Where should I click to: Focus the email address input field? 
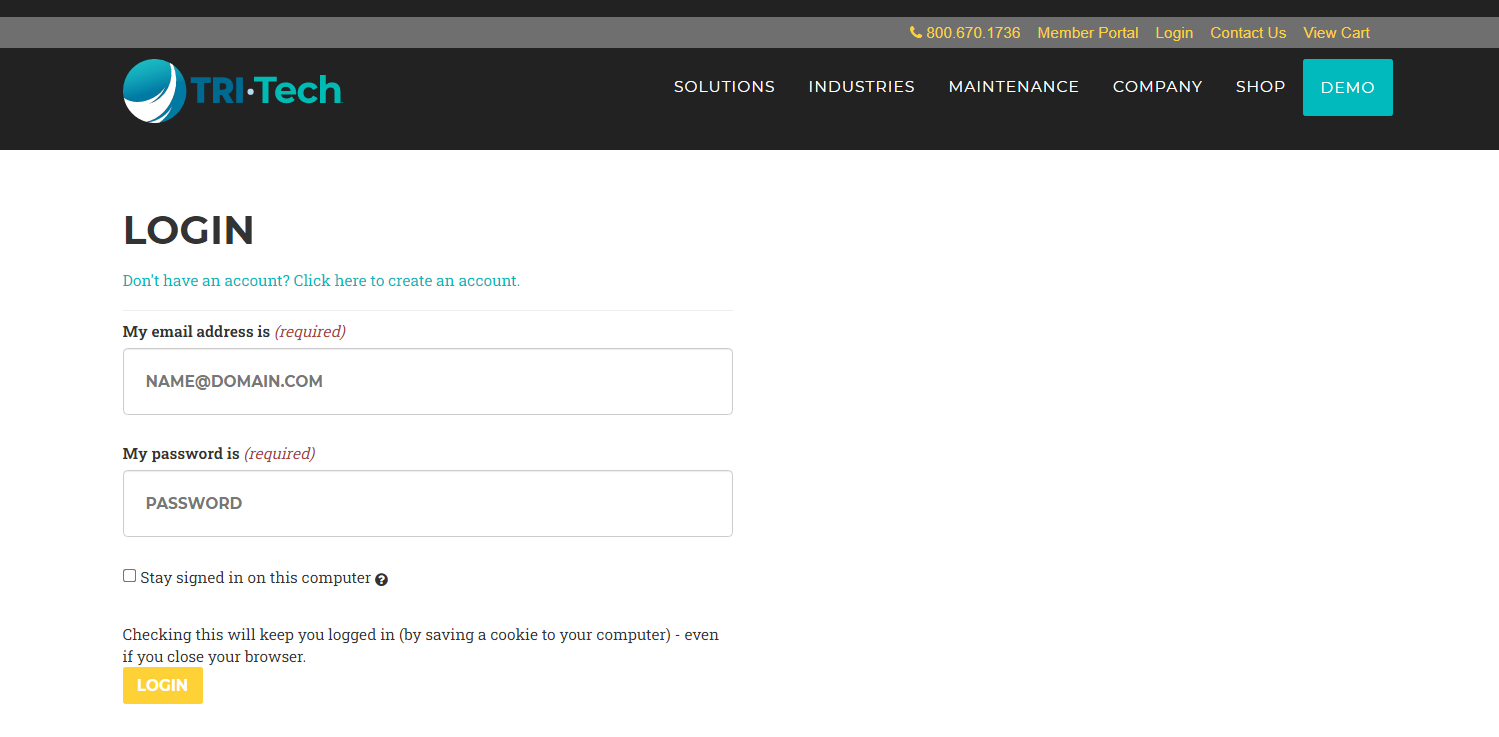pyautogui.click(x=428, y=381)
